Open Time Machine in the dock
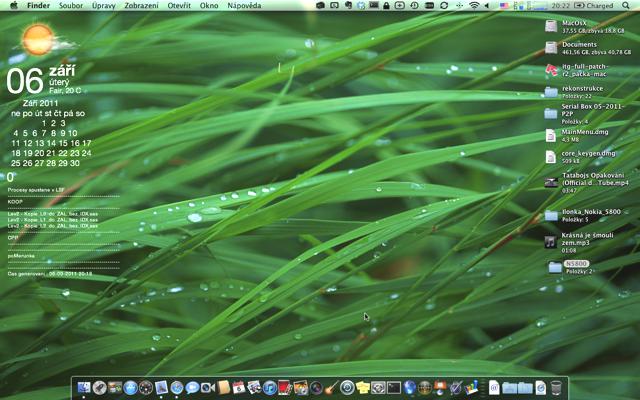This screenshot has width=640, height=400. coord(347,387)
